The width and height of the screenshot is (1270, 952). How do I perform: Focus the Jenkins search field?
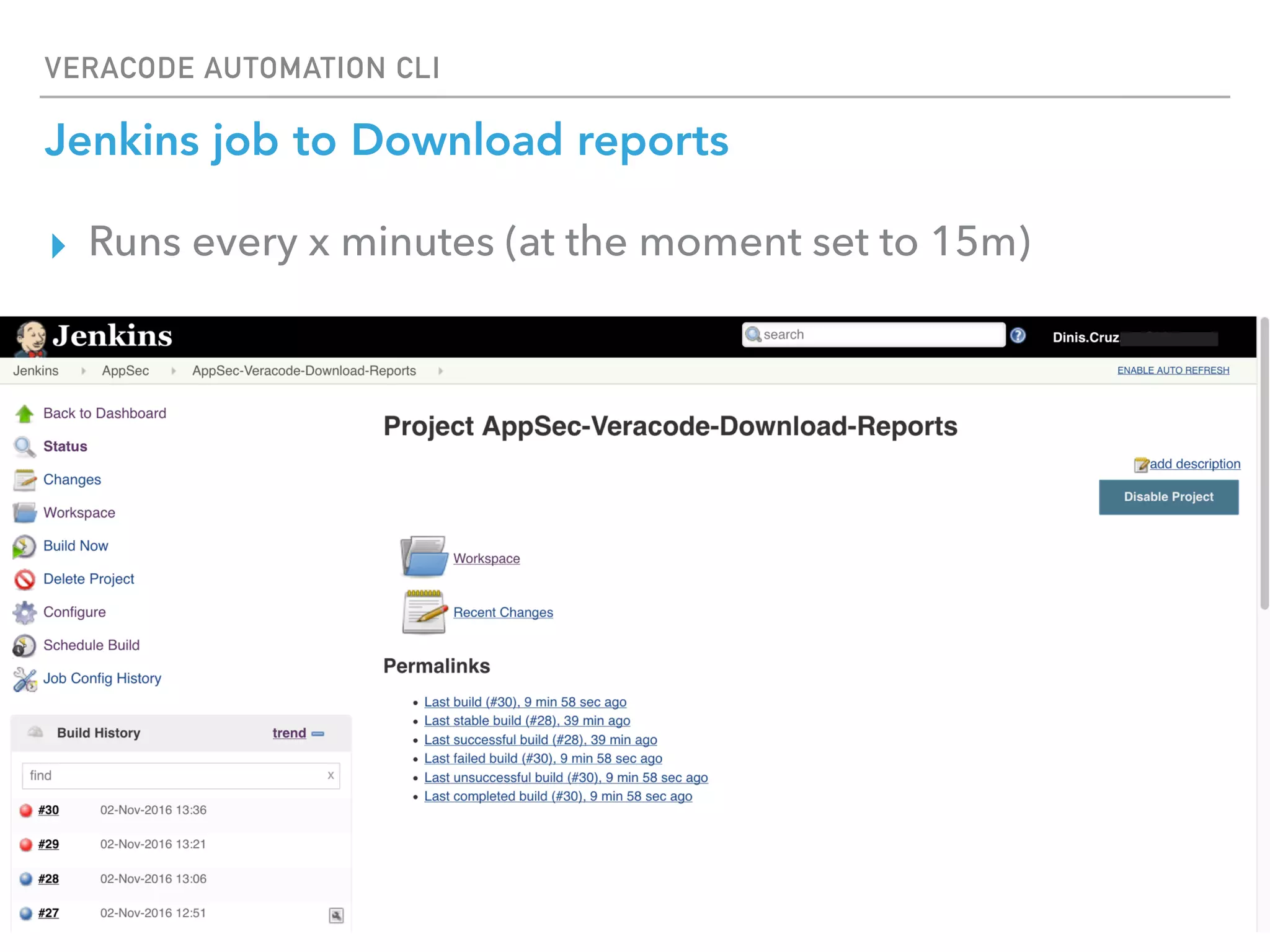coord(874,335)
